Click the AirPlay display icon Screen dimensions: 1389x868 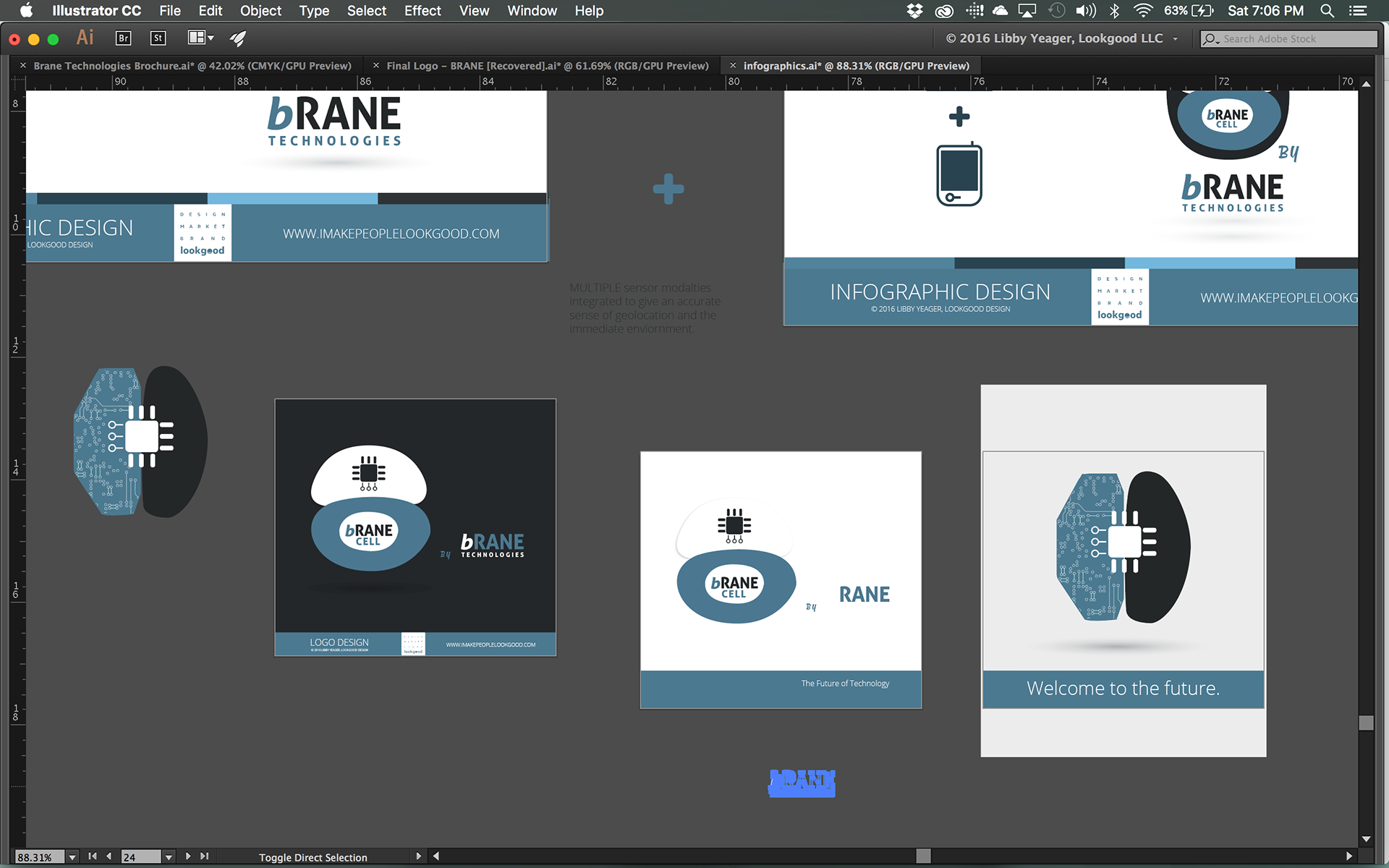[1027, 10]
